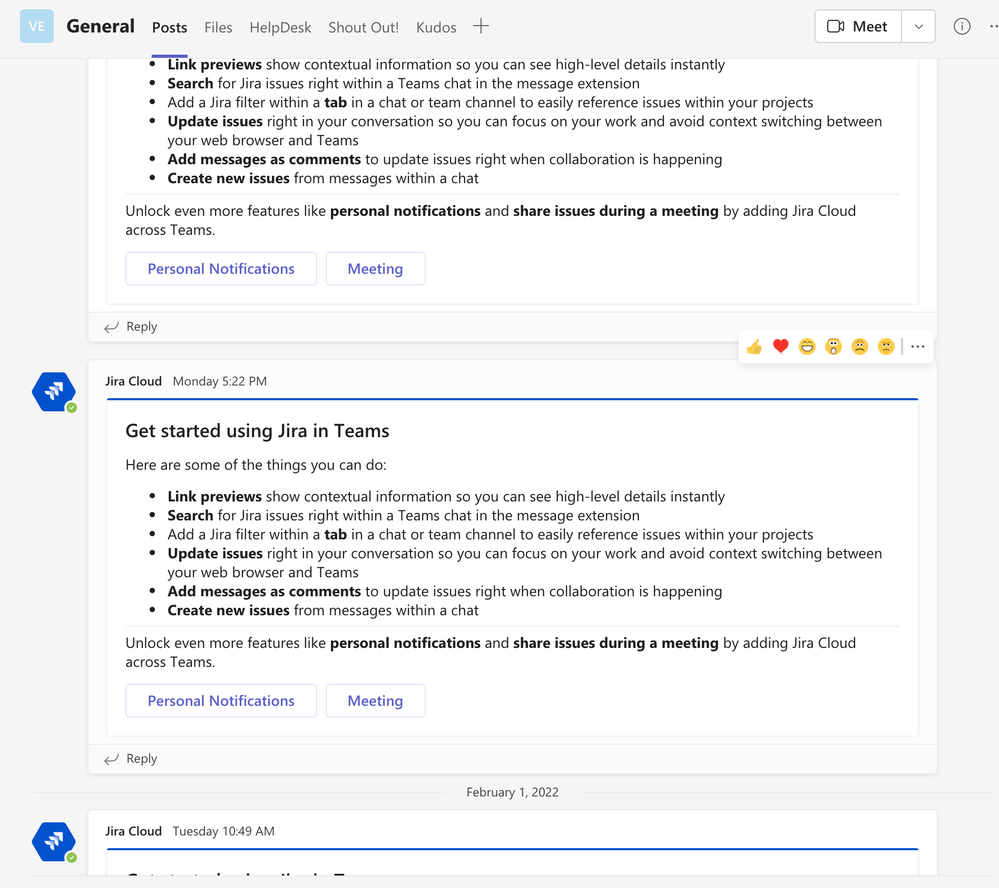Add a new tab with plus icon
Screen dimensions: 999x888
481,26
